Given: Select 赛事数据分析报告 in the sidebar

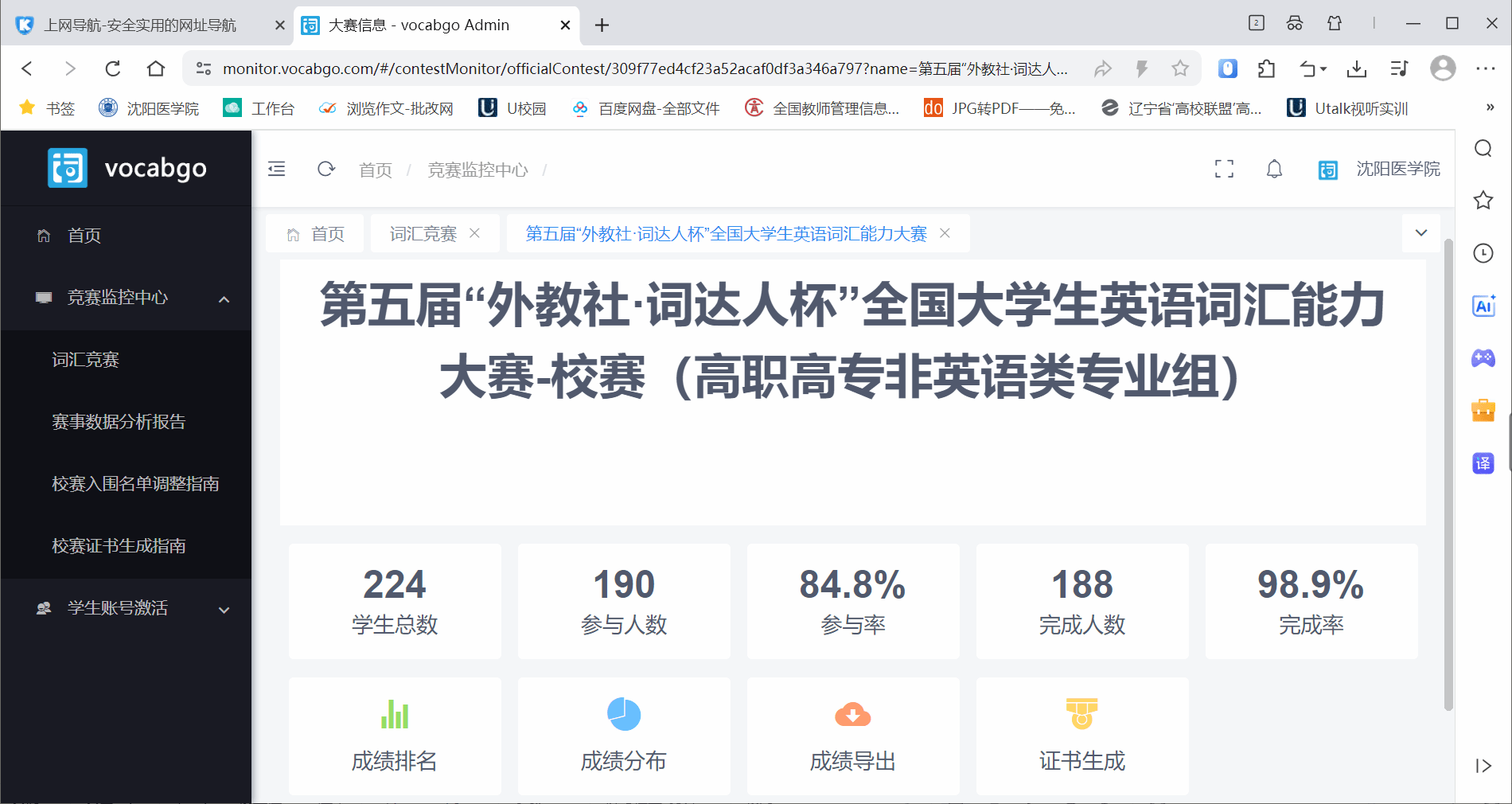Looking at the screenshot, I should pyautogui.click(x=119, y=422).
